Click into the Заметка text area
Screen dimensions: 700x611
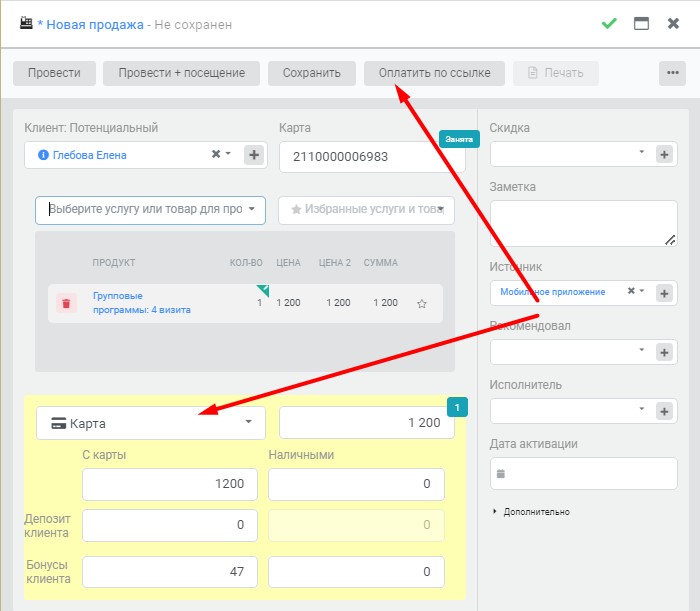[x=583, y=223]
